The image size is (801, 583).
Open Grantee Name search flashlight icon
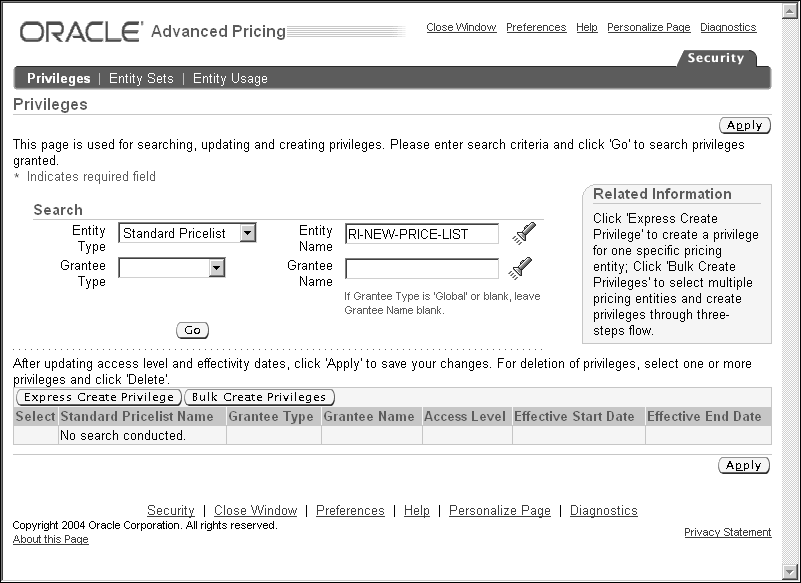[520, 268]
